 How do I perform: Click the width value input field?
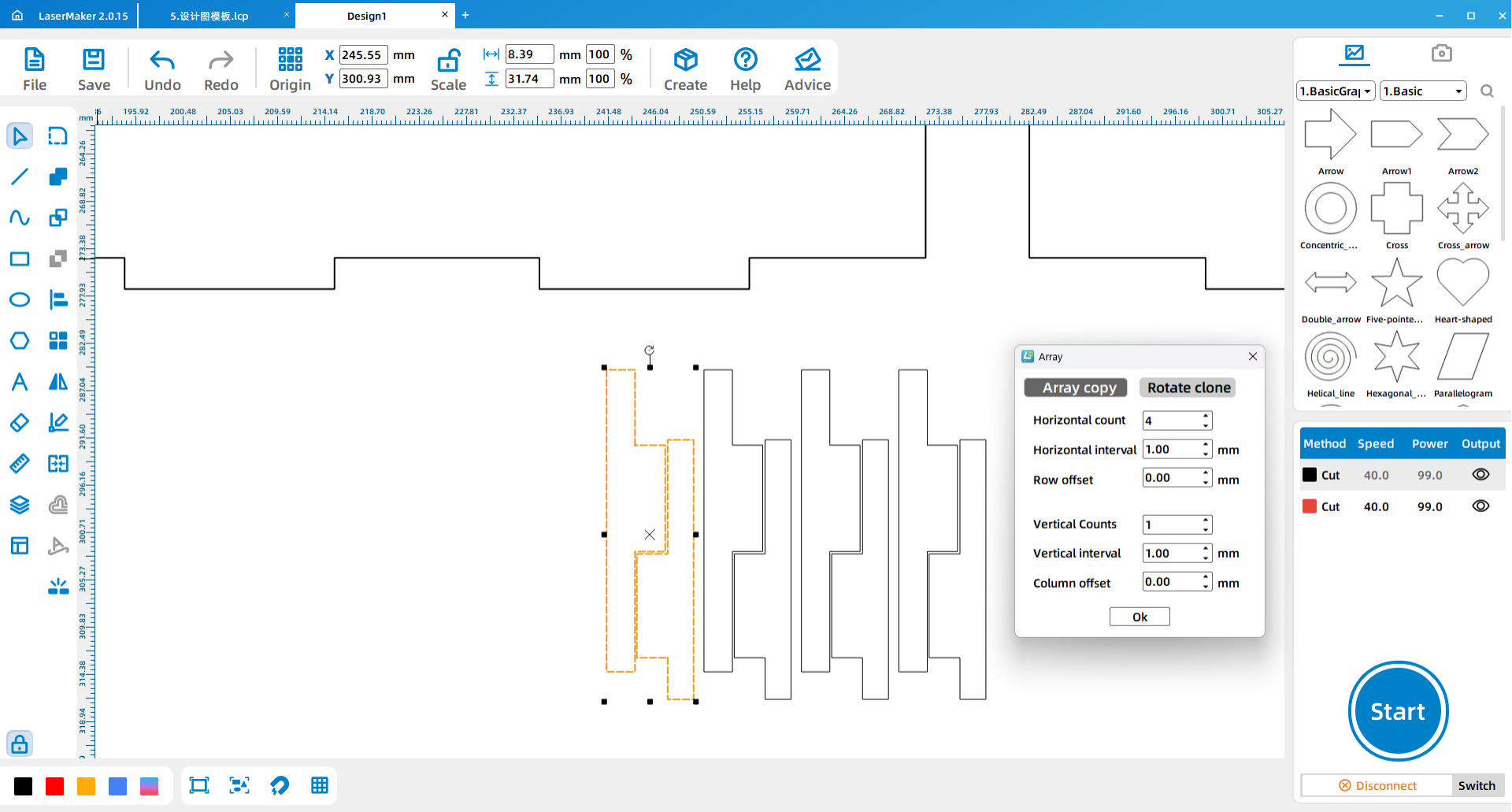click(x=529, y=54)
